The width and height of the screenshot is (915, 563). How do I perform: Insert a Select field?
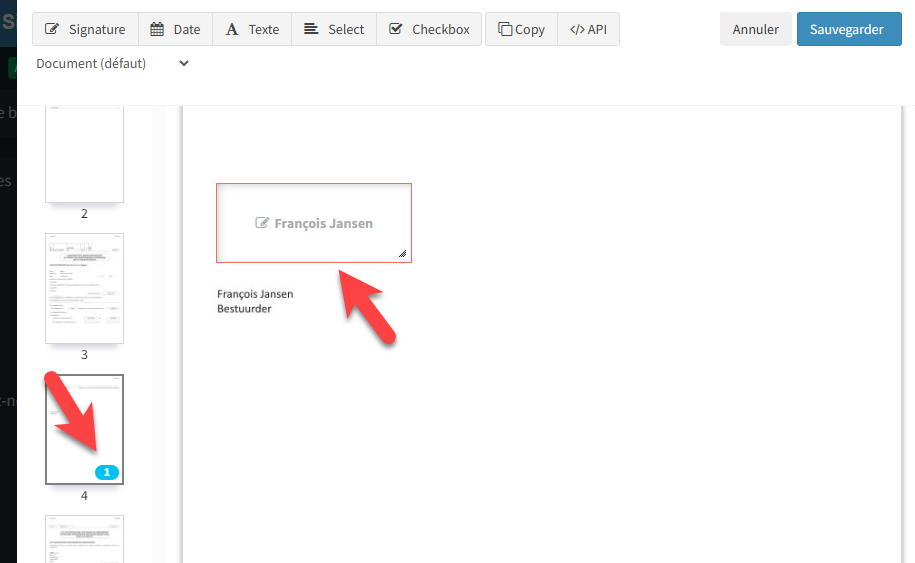click(x=334, y=29)
